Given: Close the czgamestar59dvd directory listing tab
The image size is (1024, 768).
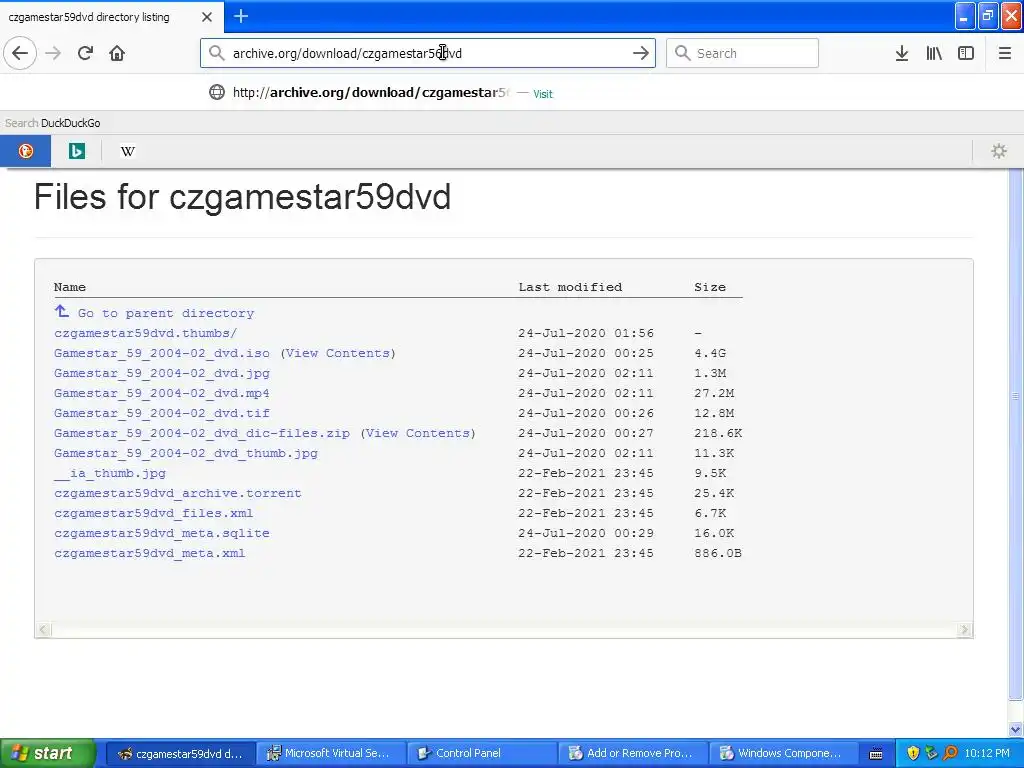Looking at the screenshot, I should click(207, 17).
